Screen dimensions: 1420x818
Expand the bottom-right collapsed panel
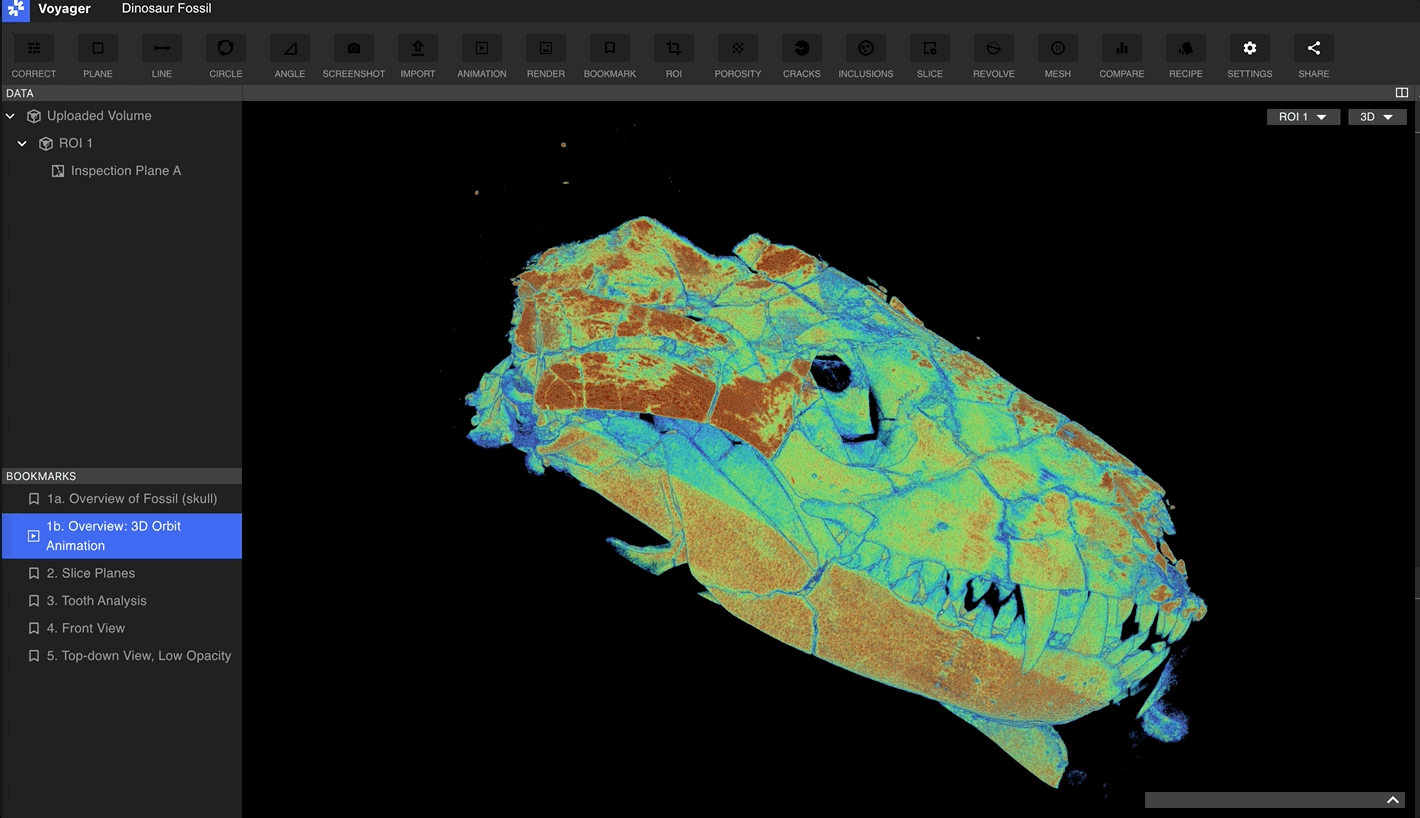click(x=1392, y=800)
